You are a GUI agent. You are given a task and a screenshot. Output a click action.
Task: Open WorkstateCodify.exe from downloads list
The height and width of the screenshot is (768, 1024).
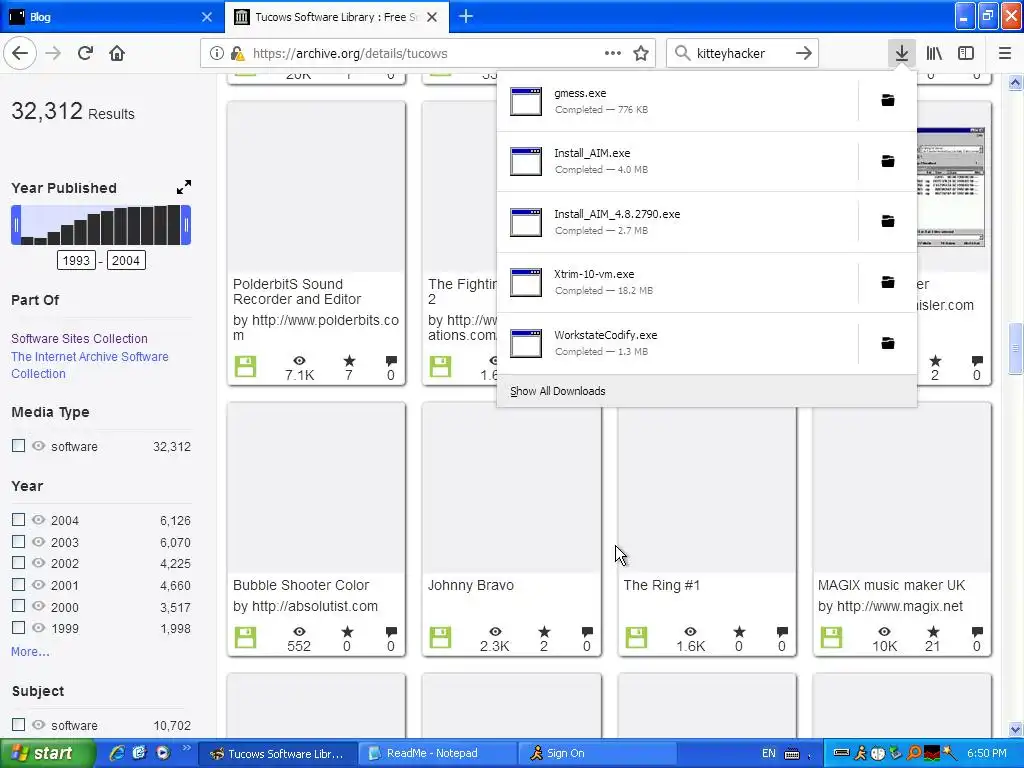pos(677,343)
